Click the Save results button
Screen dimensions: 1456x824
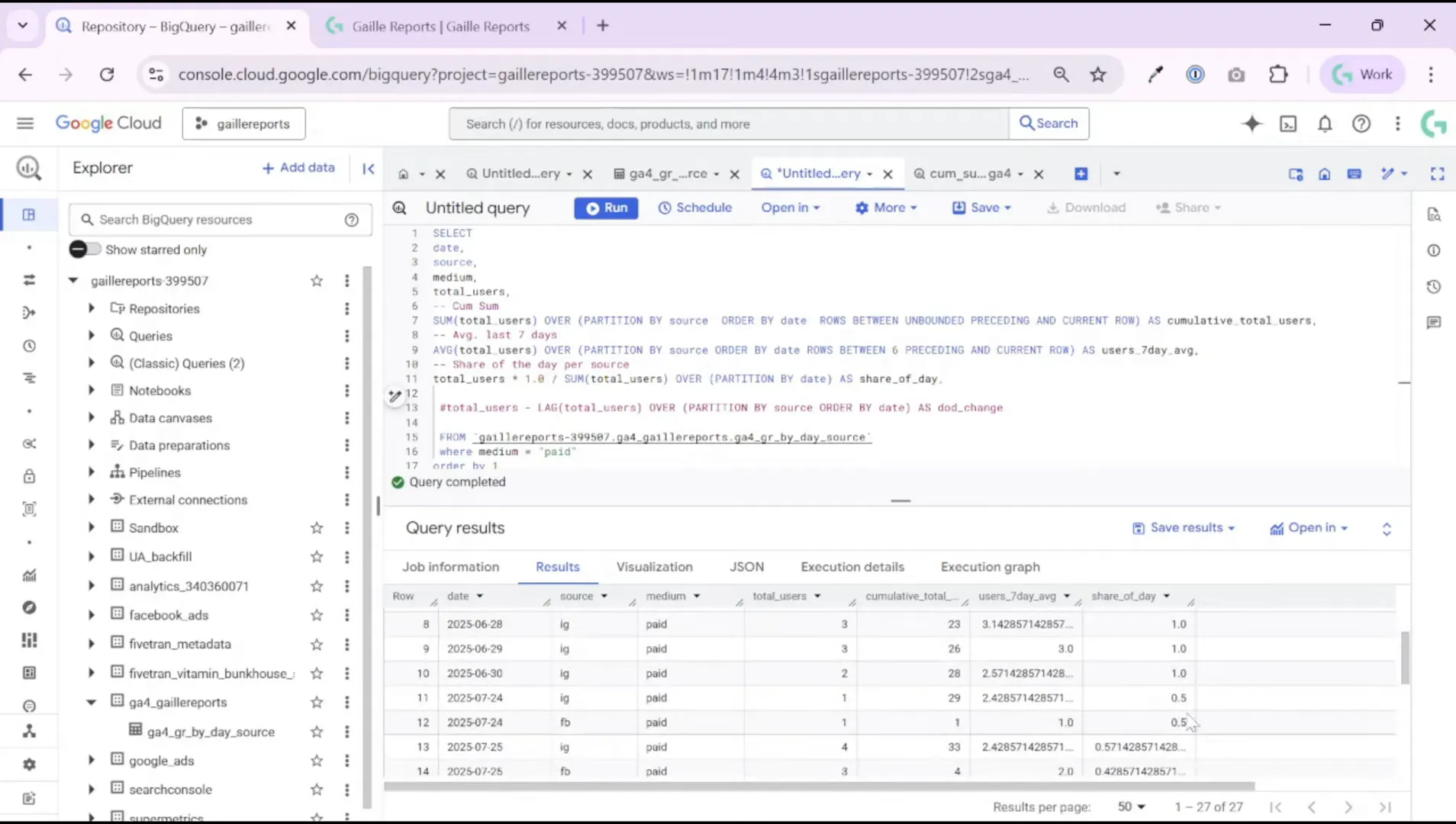(x=1183, y=527)
